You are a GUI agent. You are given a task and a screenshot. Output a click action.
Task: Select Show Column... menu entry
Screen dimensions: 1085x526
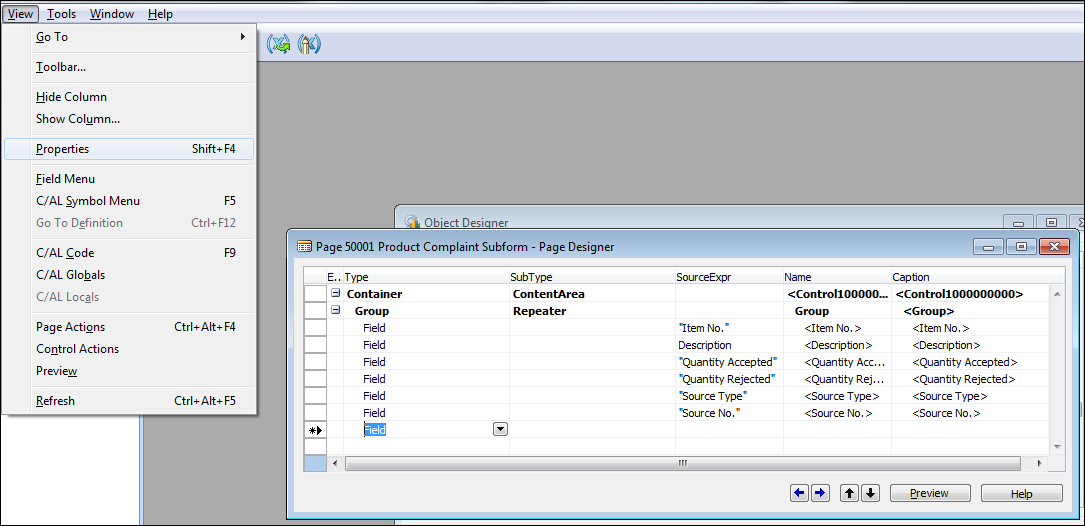(x=129, y=119)
